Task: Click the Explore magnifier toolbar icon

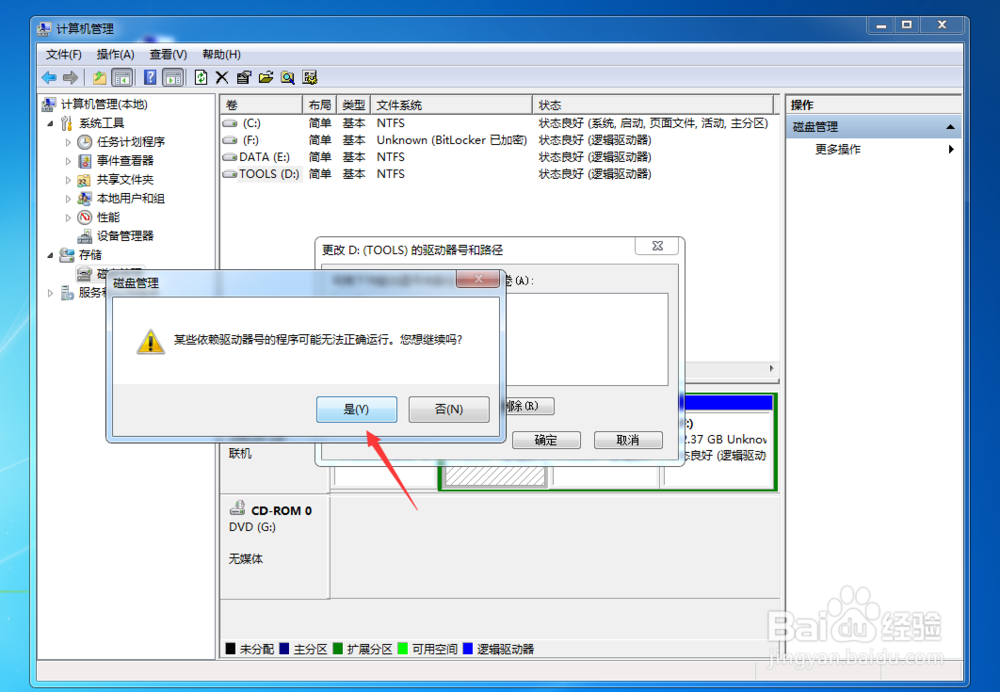Action: click(x=288, y=78)
